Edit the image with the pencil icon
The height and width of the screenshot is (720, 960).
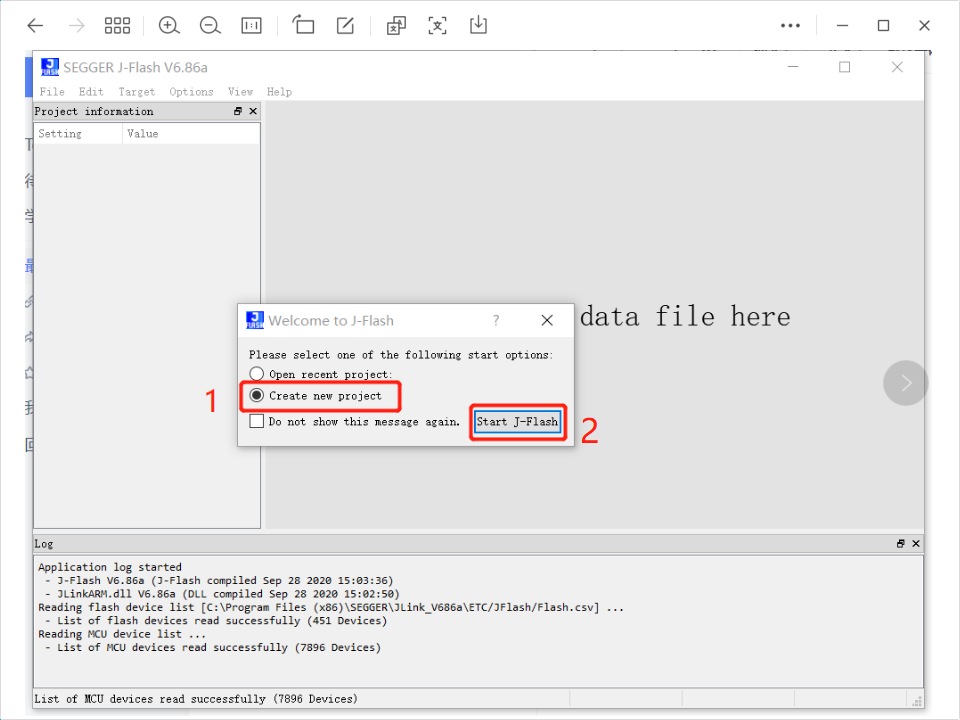point(345,26)
